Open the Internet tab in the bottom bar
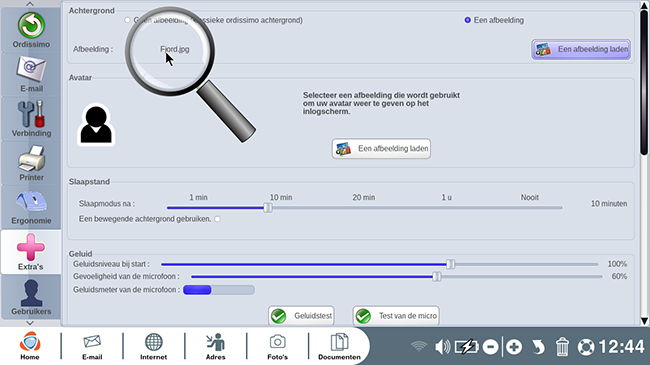The width and height of the screenshot is (650, 365). 153,346
